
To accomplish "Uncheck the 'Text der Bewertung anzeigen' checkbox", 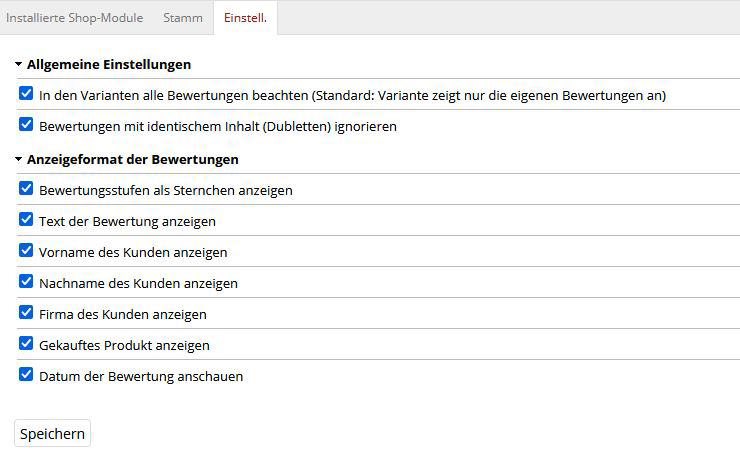I will [26, 220].
